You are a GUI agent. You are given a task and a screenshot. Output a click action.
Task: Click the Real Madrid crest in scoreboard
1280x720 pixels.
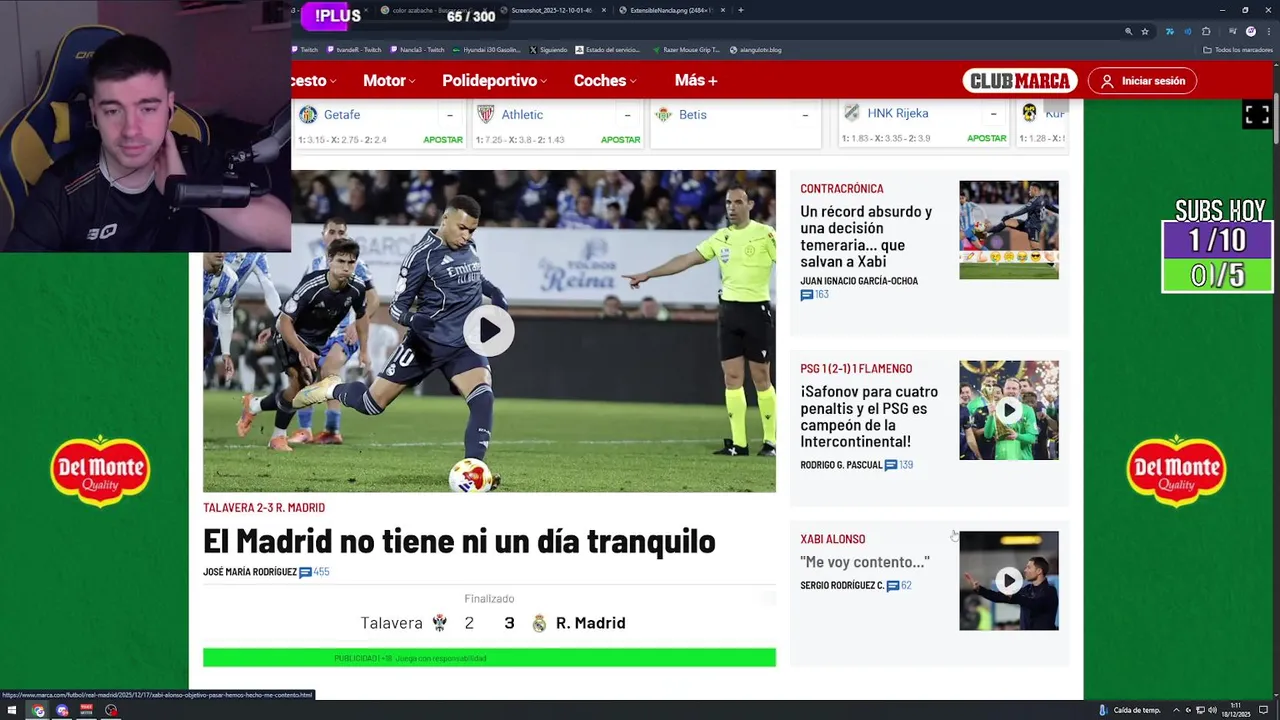[x=539, y=623]
